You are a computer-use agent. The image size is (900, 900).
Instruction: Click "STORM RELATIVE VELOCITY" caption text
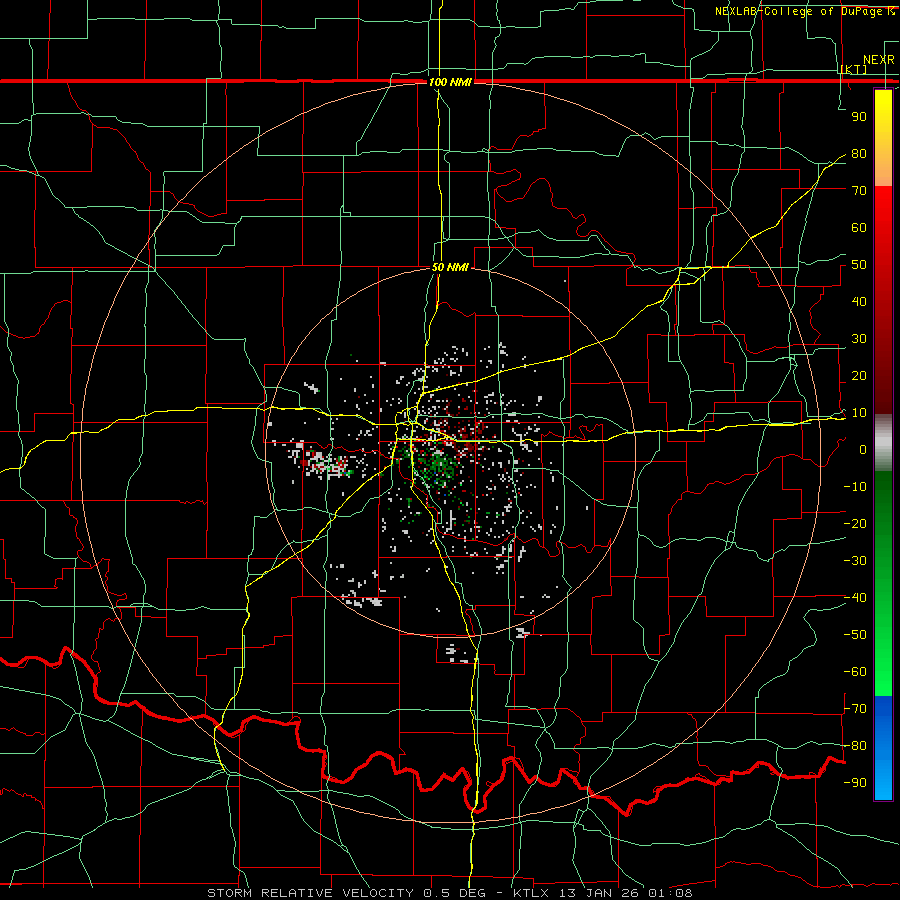(313, 893)
